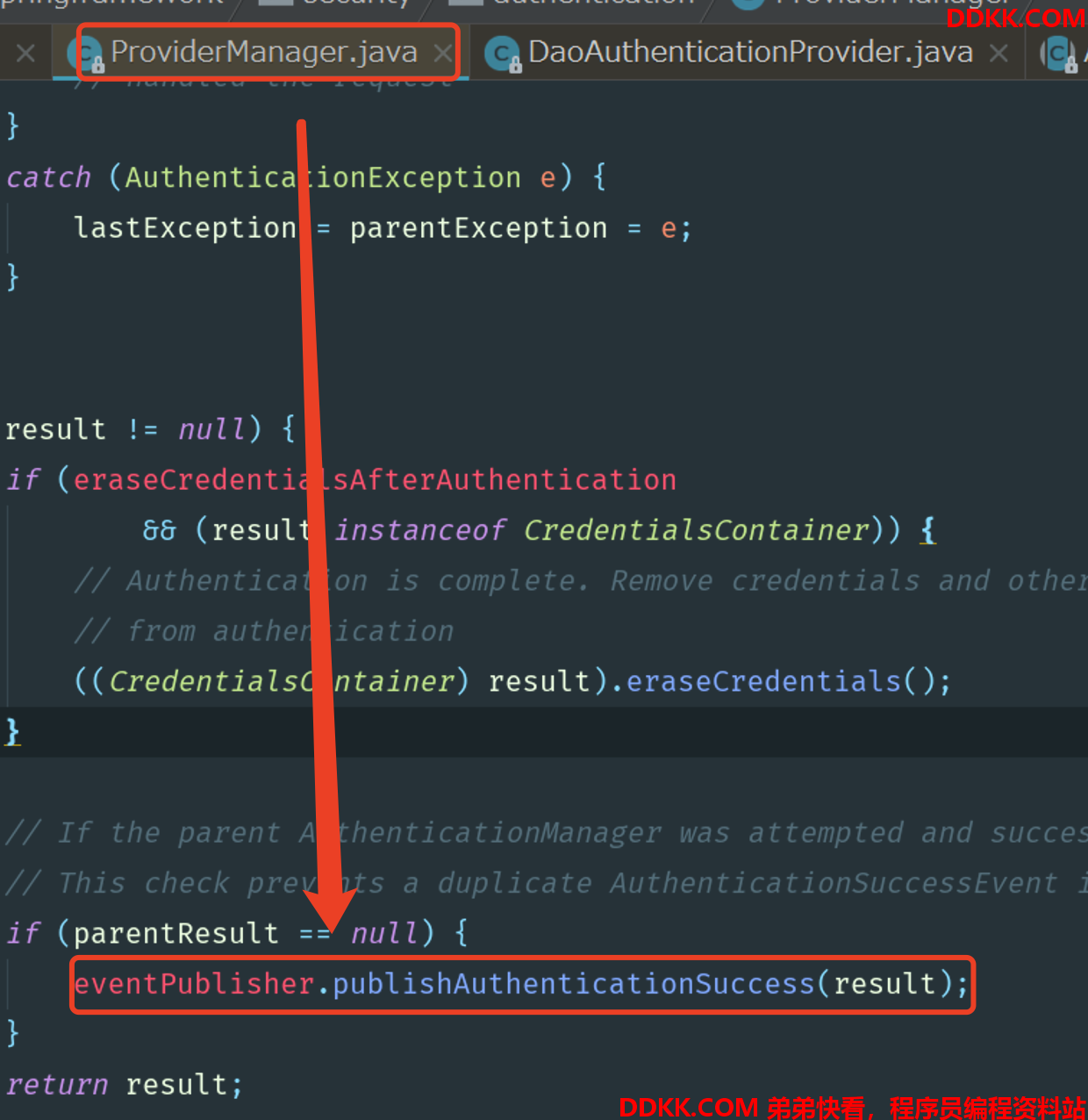Image resolution: width=1088 pixels, height=1120 pixels.
Task: Click the 'return result;' statement
Action: coord(125,1085)
